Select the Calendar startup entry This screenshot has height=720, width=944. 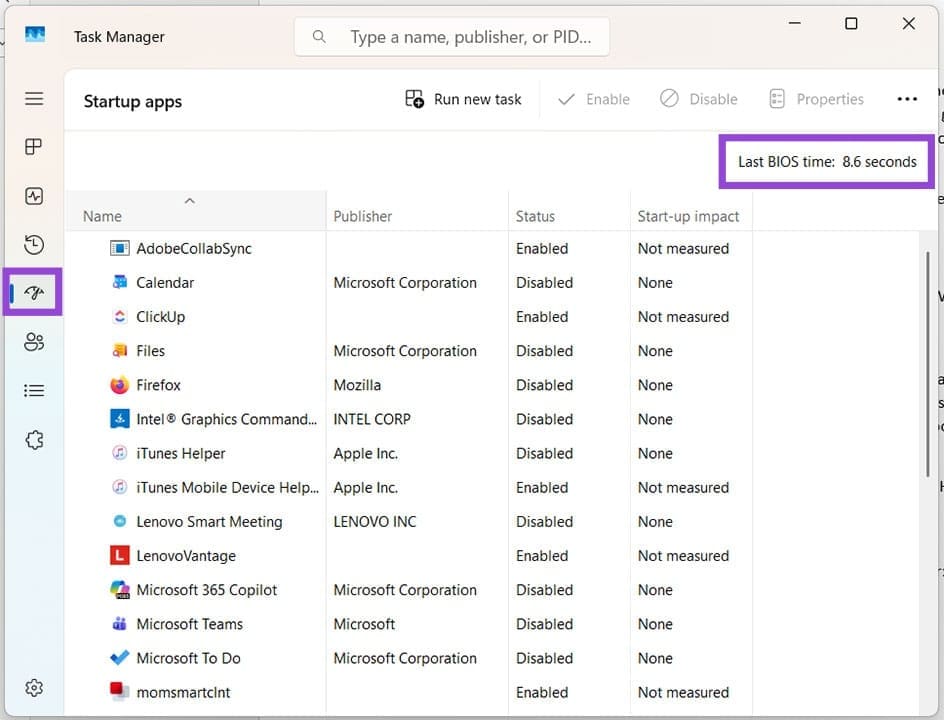(x=165, y=282)
